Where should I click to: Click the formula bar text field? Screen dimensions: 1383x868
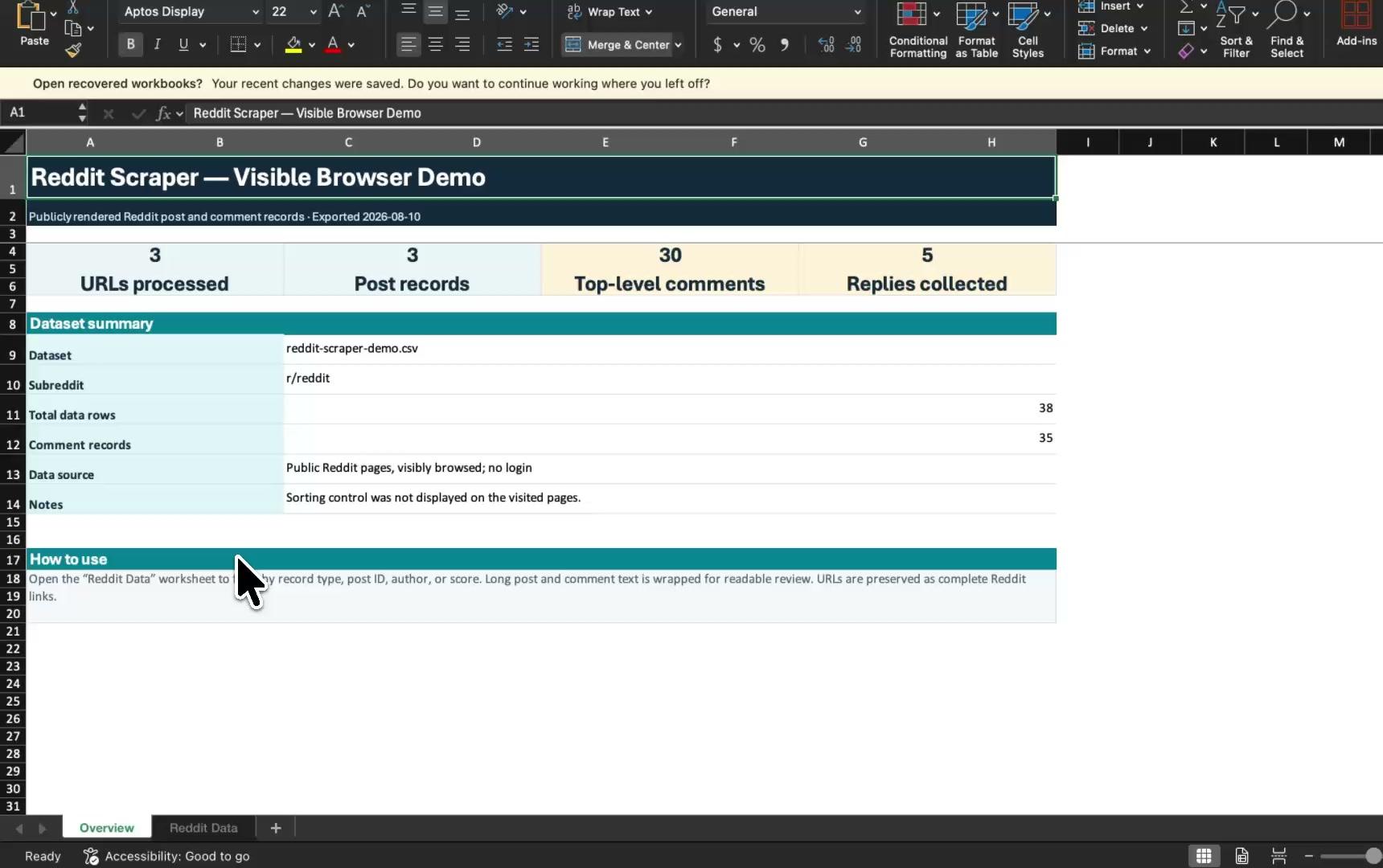coord(784,113)
